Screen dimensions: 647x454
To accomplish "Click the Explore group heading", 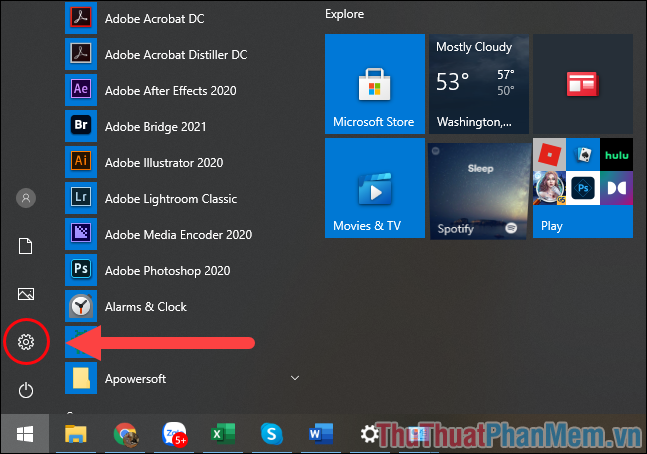I will click(x=345, y=14).
